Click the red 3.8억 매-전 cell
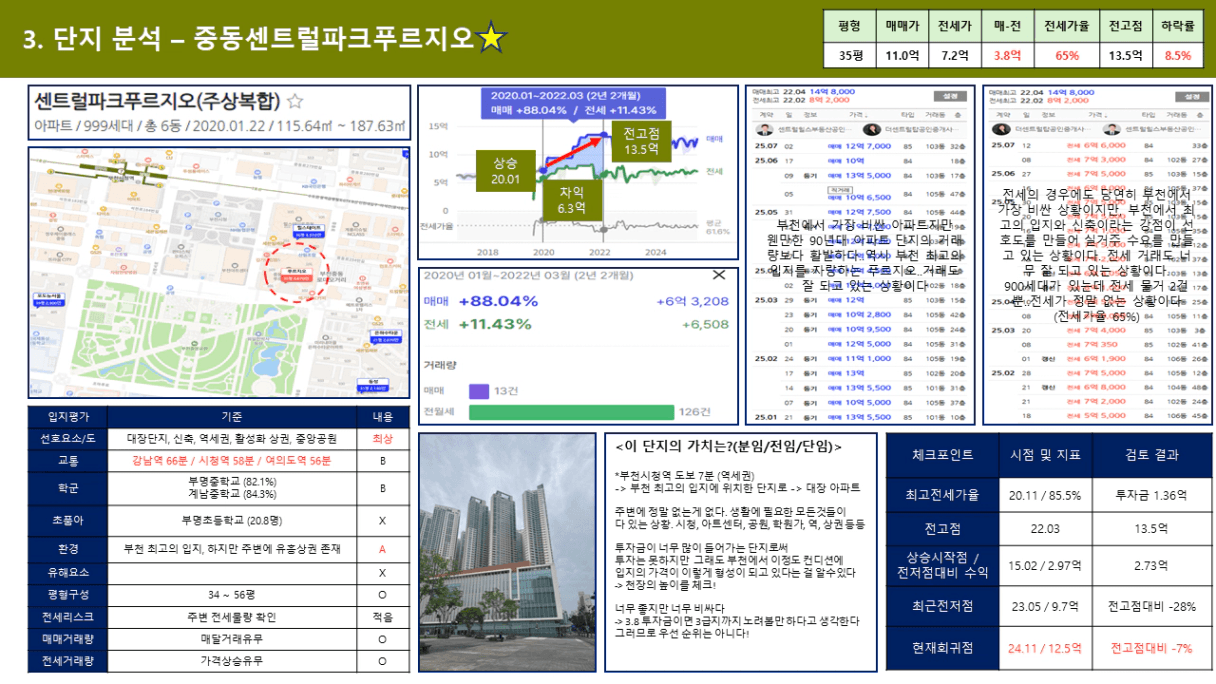Image resolution: width=1216 pixels, height=684 pixels. (1008, 56)
